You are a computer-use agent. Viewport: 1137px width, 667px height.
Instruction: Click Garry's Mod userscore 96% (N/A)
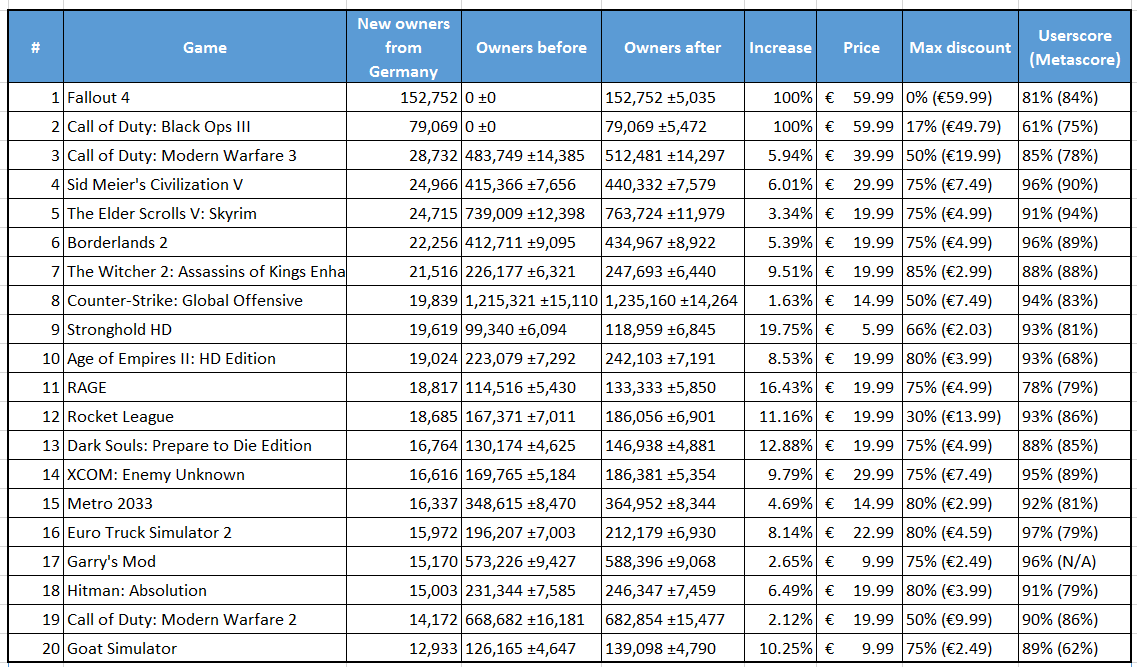pyautogui.click(x=1075, y=561)
